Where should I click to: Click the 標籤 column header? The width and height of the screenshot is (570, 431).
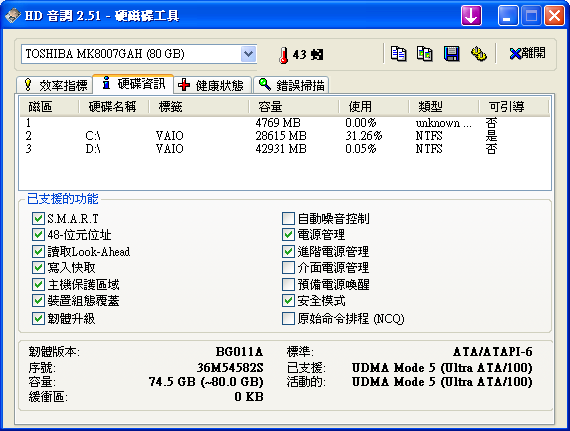(199, 107)
